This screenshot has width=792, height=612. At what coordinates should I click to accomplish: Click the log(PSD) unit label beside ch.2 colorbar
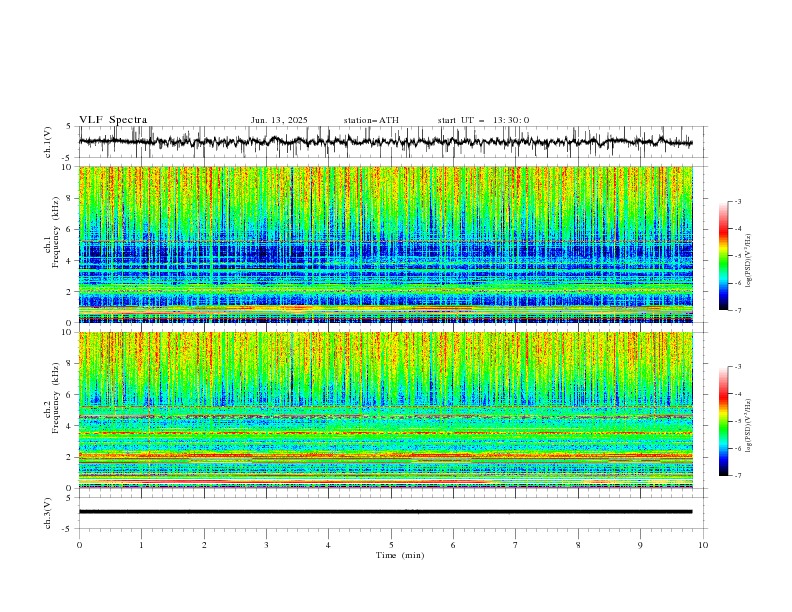749,425
